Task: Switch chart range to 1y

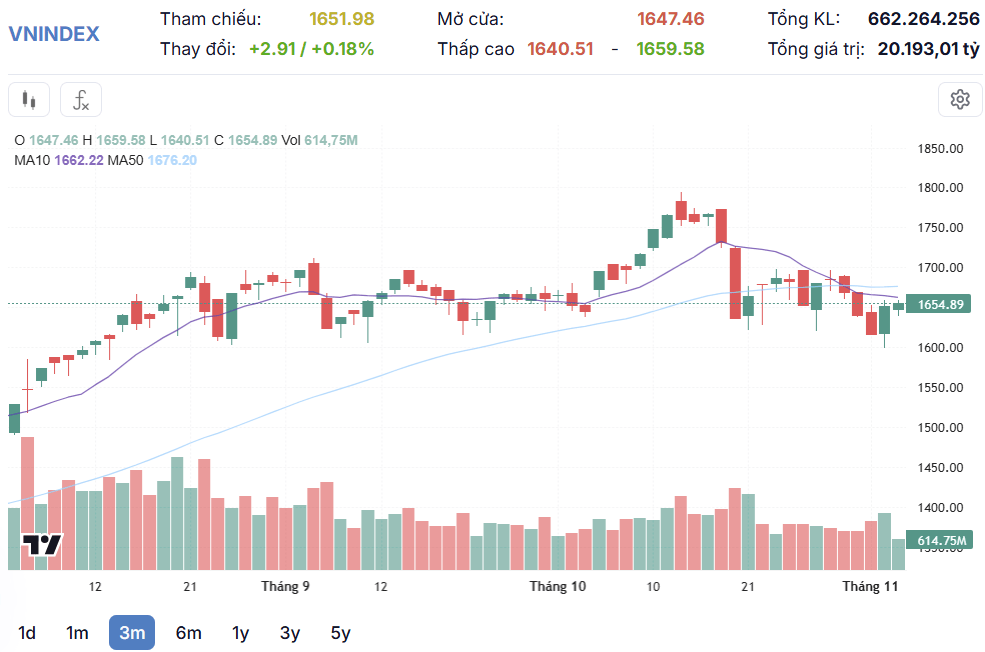Action: point(241,633)
